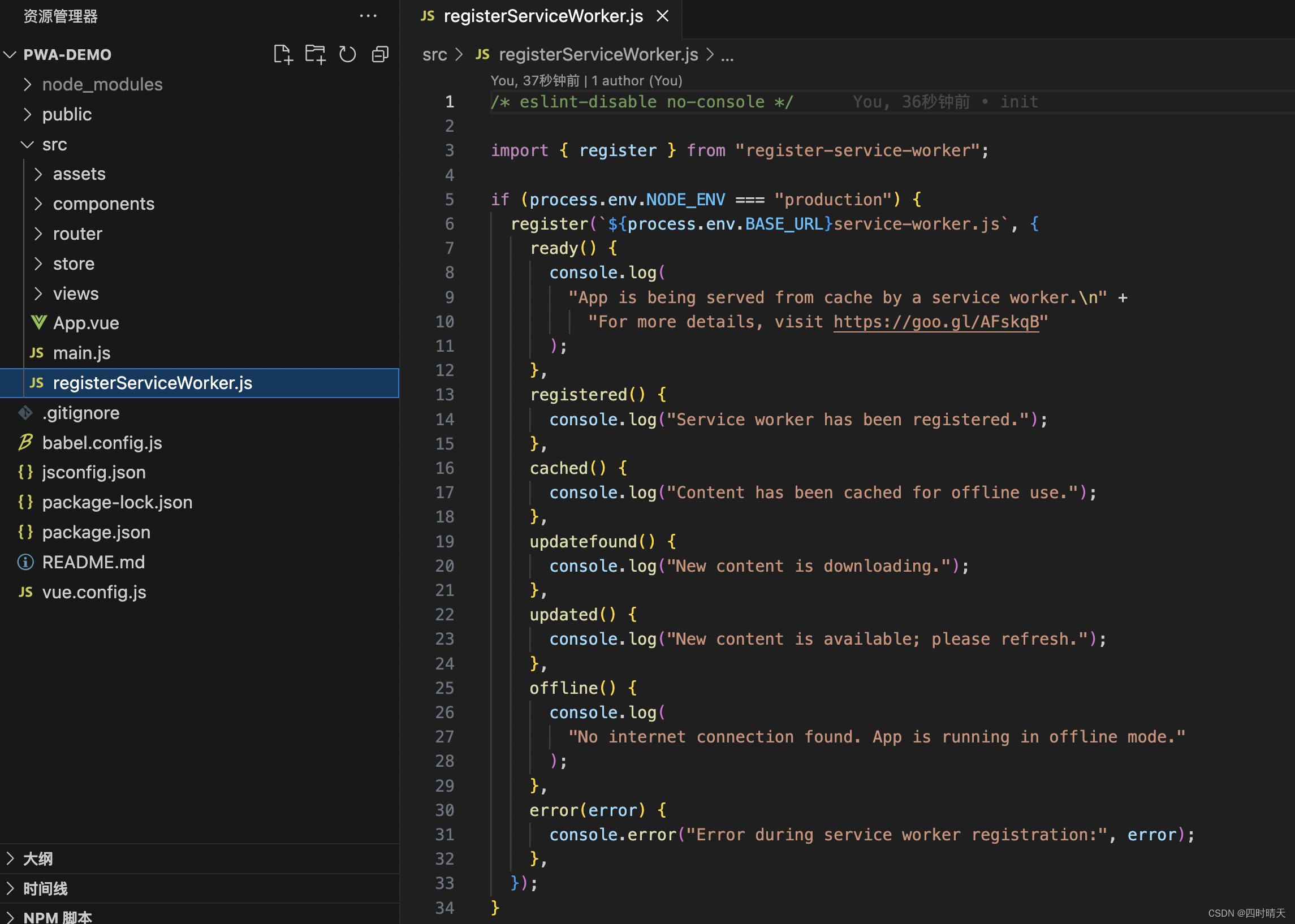Open the https://goo.gl/AFskqB link in code

[x=936, y=322]
